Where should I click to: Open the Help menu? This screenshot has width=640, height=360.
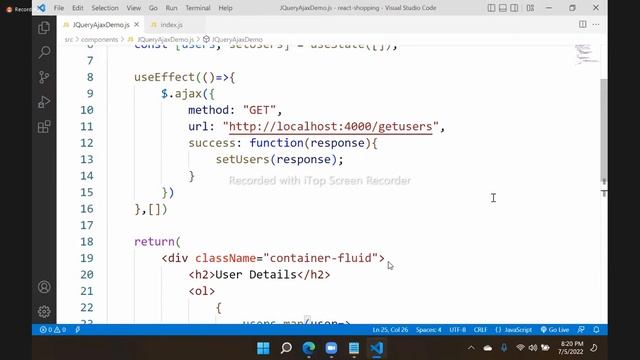point(225,8)
